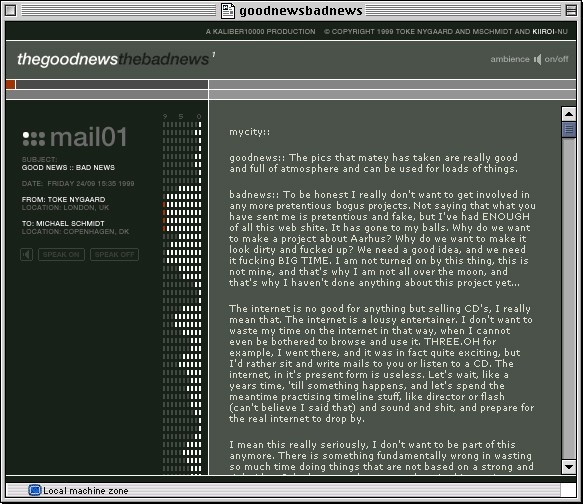Click the scroll down arrow of message pane
The width and height of the screenshot is (583, 504).
(568, 467)
